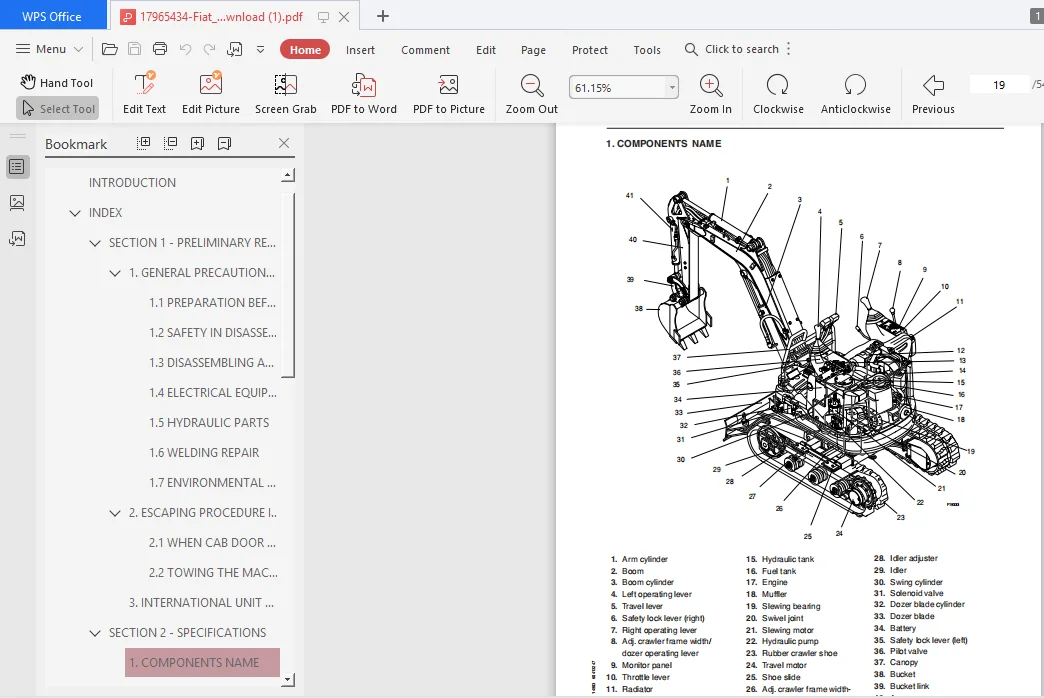Image resolution: width=1044 pixels, height=698 pixels.
Task: Click the expand all bookmarks icon
Action: [x=143, y=143]
